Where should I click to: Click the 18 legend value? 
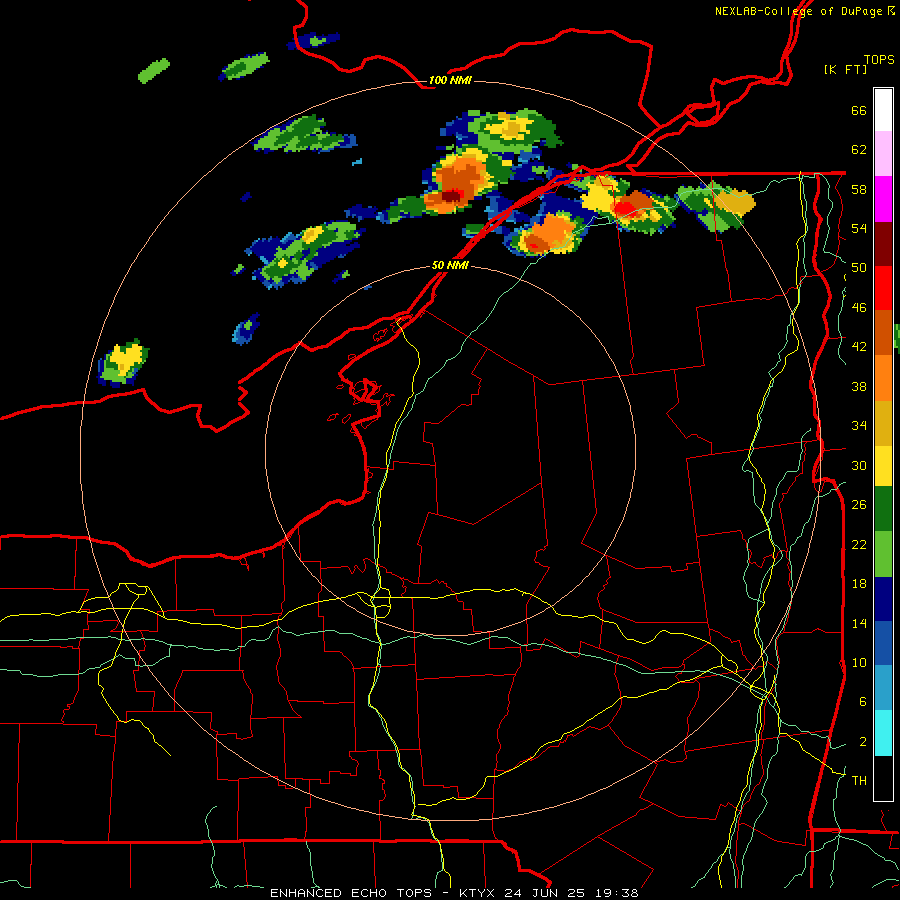[859, 584]
